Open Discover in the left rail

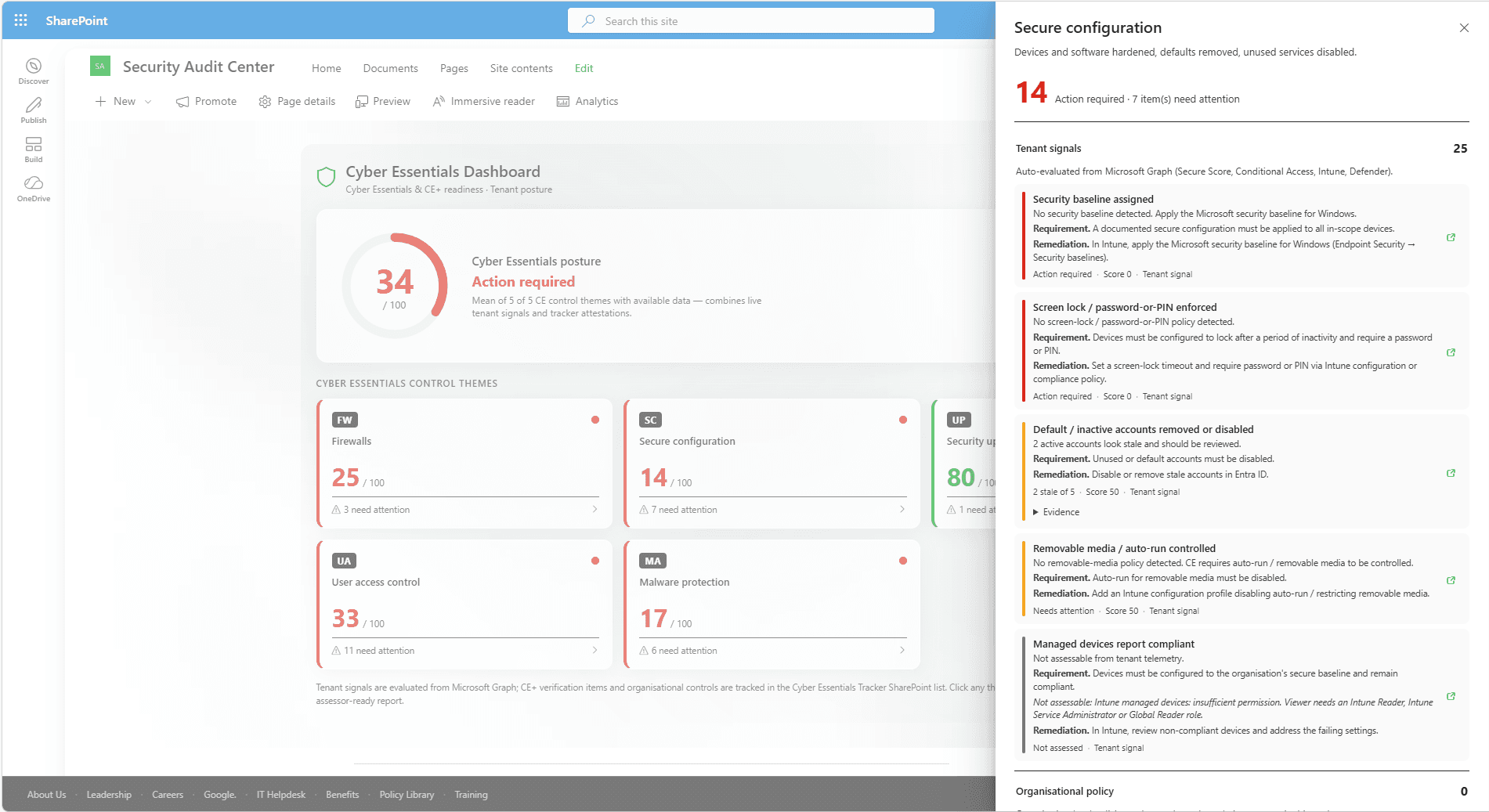coord(34,70)
